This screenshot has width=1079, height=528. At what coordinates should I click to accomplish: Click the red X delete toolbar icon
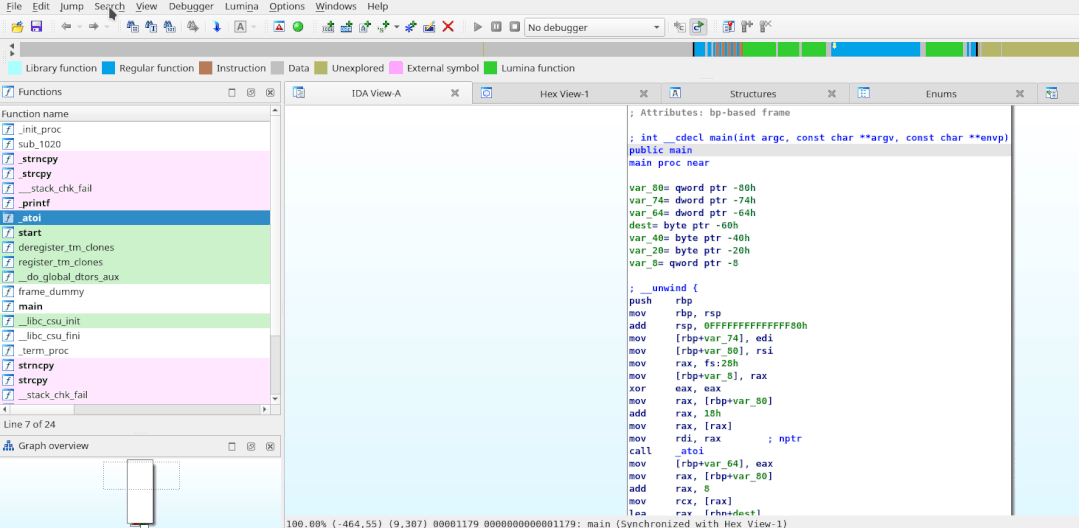pyautogui.click(x=448, y=26)
